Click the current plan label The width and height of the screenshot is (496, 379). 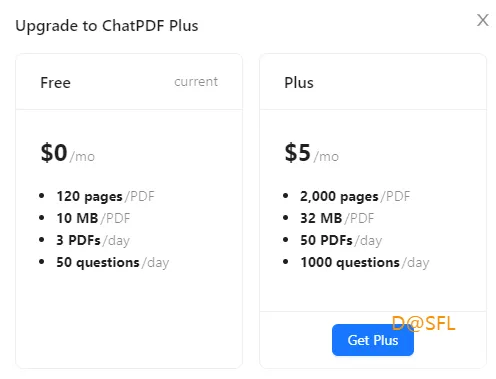[x=196, y=82]
